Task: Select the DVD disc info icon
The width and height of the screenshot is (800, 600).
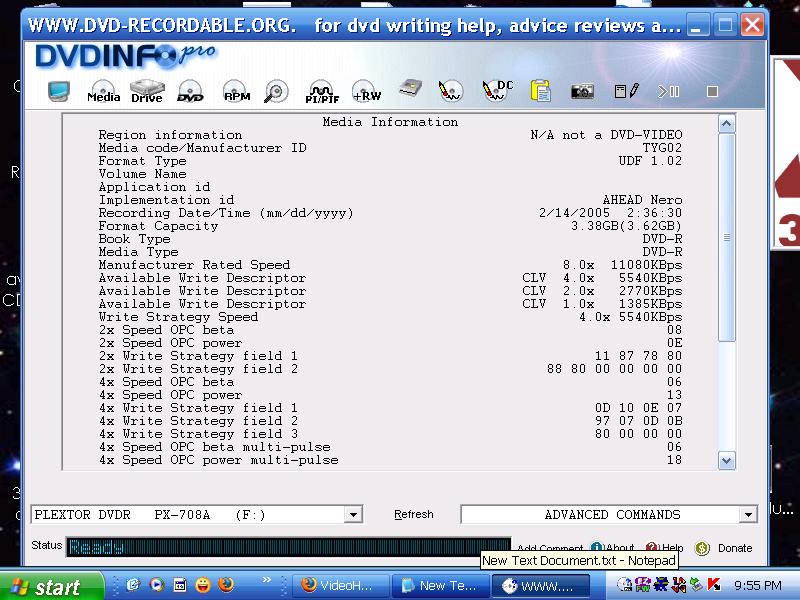Action: point(190,91)
